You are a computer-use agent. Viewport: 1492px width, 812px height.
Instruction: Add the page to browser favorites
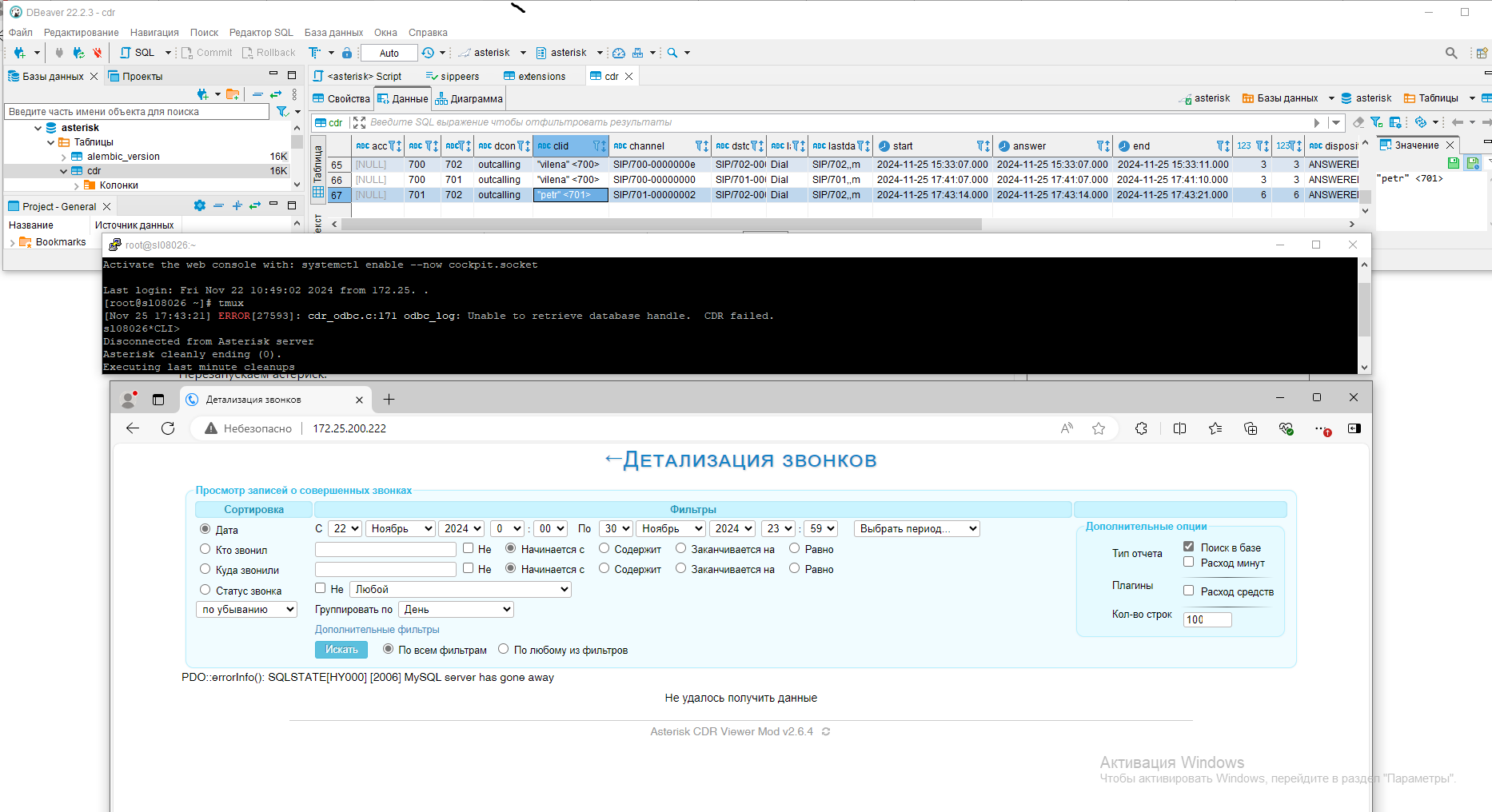1099,428
